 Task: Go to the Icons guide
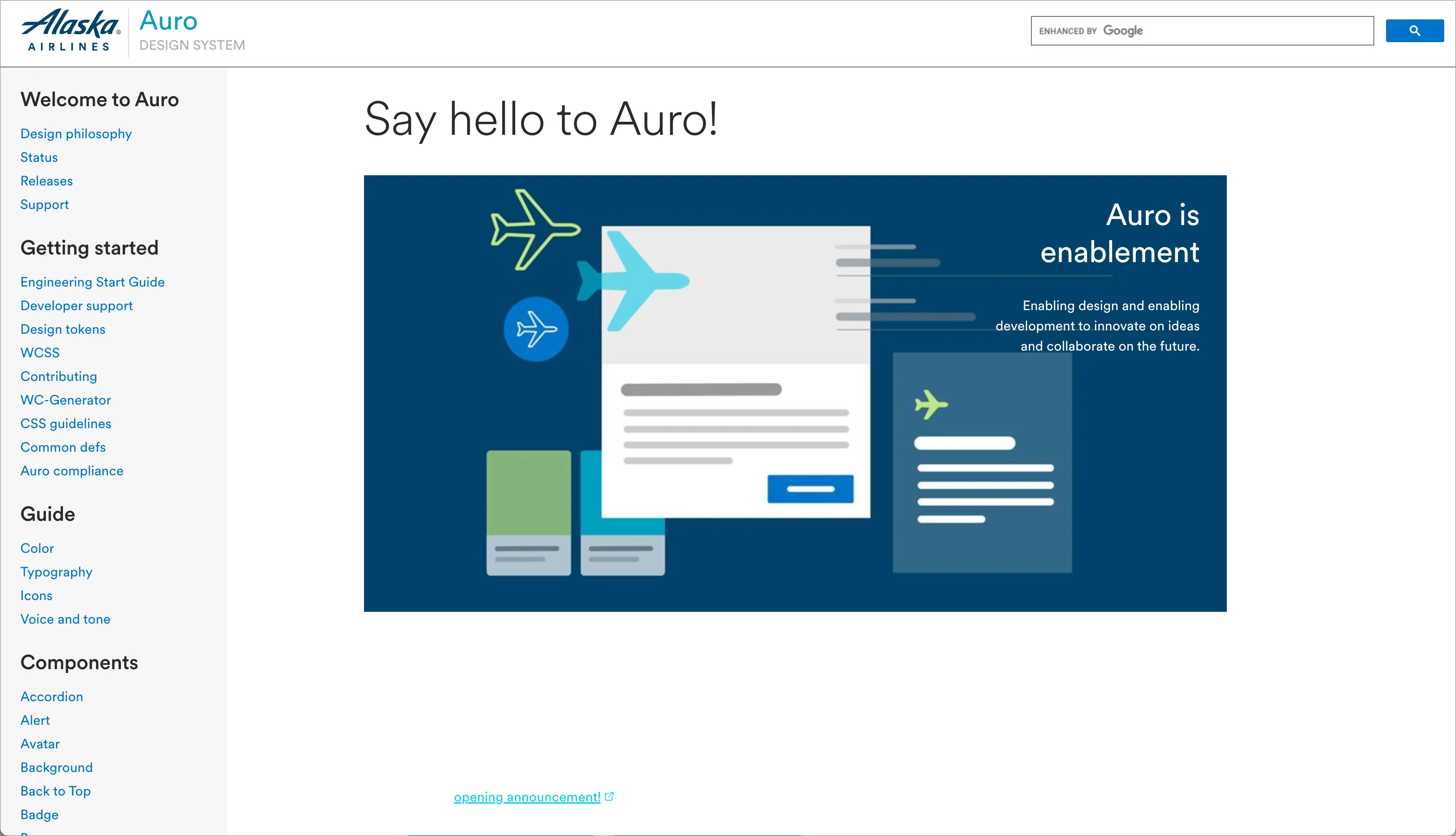pyautogui.click(x=36, y=595)
